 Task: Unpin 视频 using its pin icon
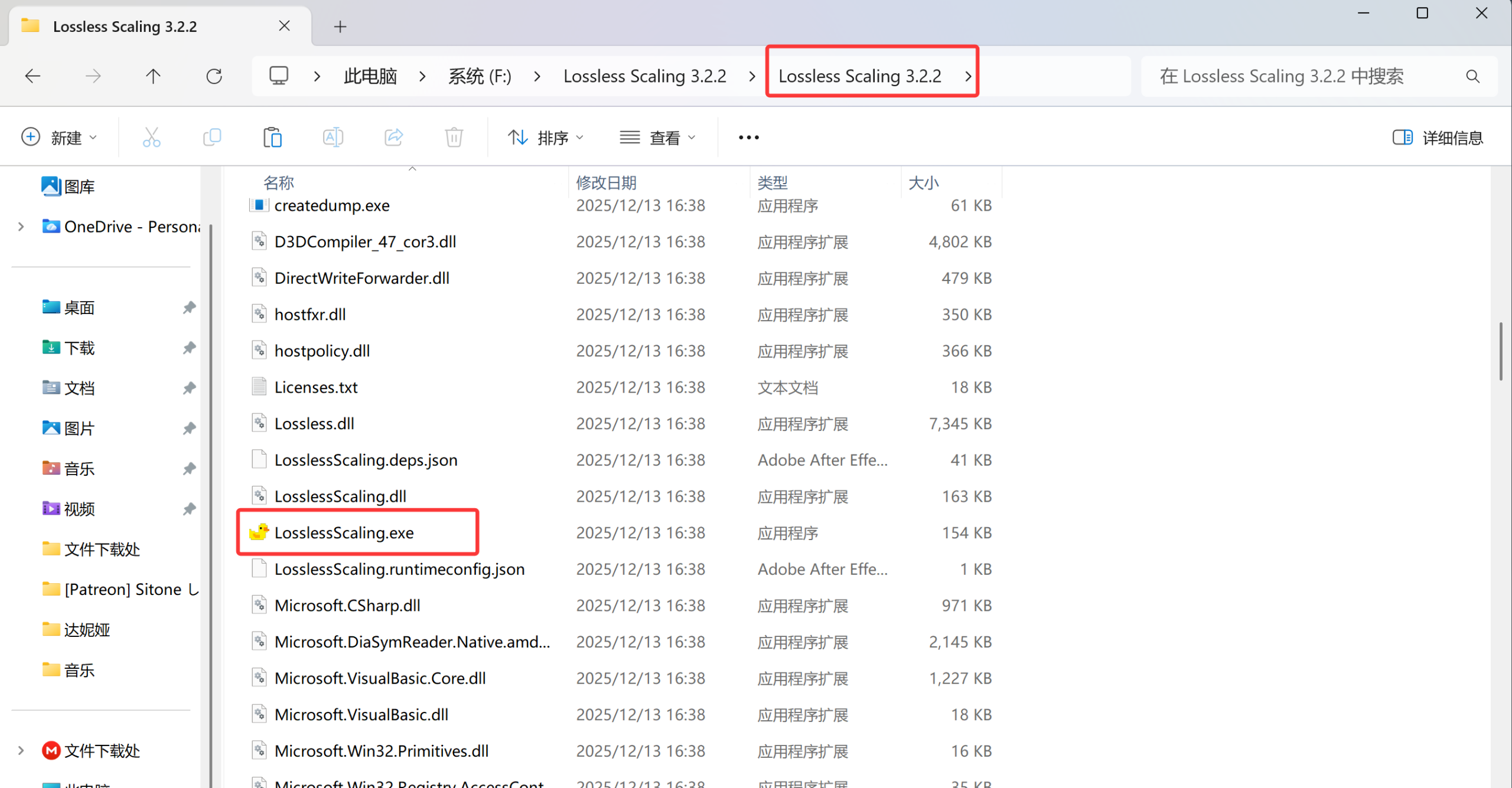(189, 509)
